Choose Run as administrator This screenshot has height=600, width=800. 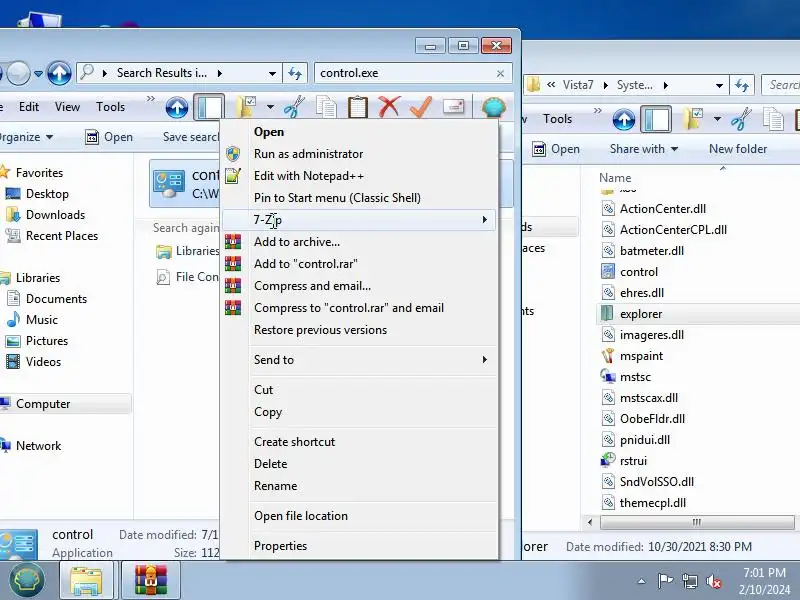click(359, 154)
